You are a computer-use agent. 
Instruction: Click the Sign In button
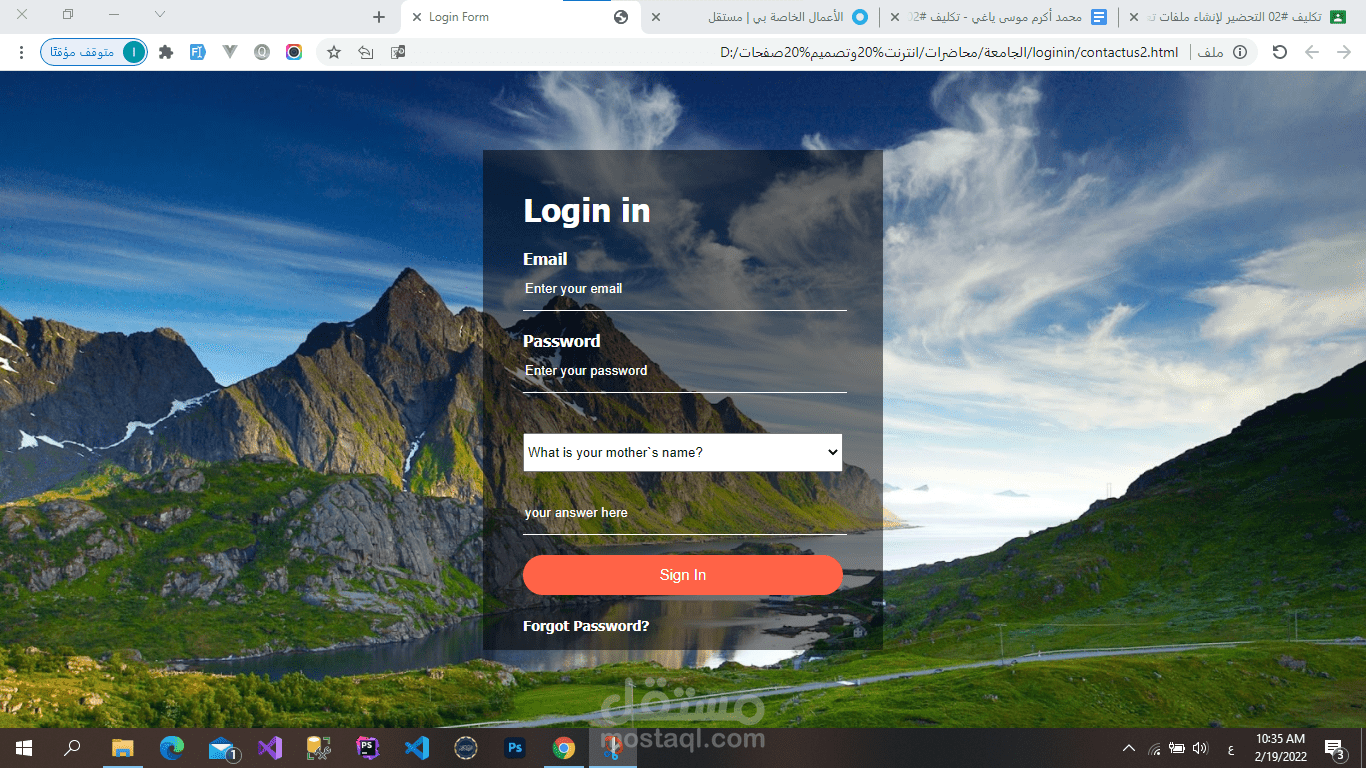[x=683, y=575]
